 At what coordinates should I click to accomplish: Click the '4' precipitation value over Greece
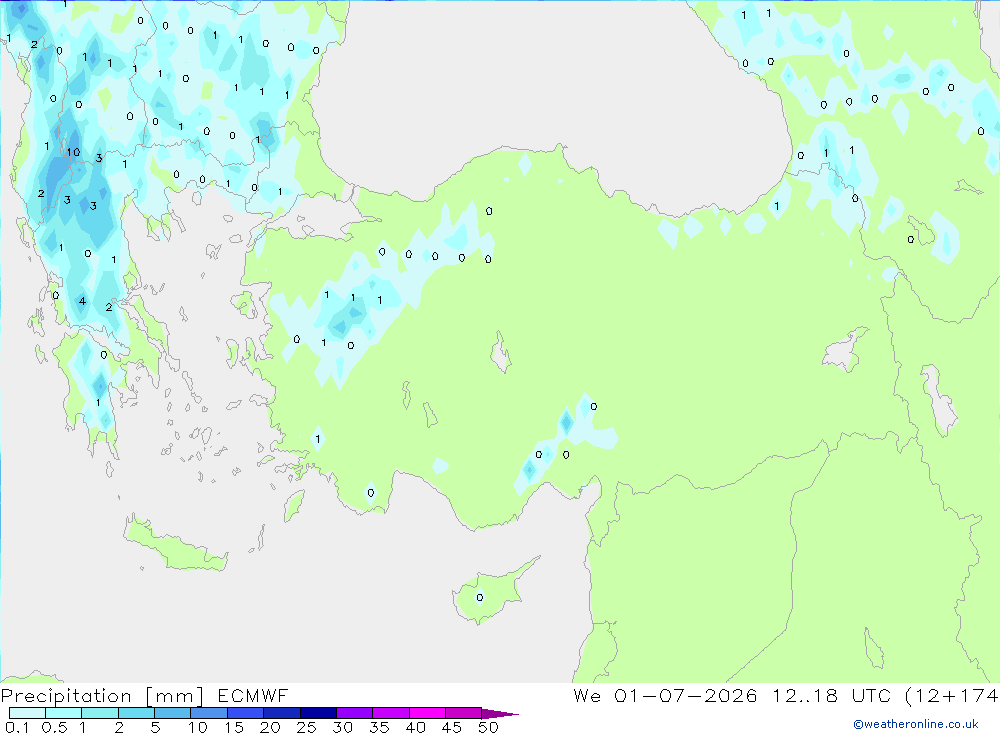82,301
